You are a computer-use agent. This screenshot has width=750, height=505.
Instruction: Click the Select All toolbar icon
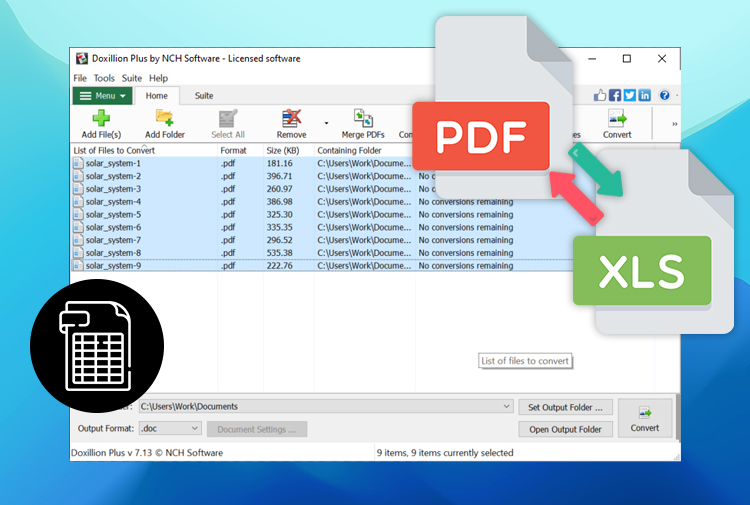click(x=228, y=118)
